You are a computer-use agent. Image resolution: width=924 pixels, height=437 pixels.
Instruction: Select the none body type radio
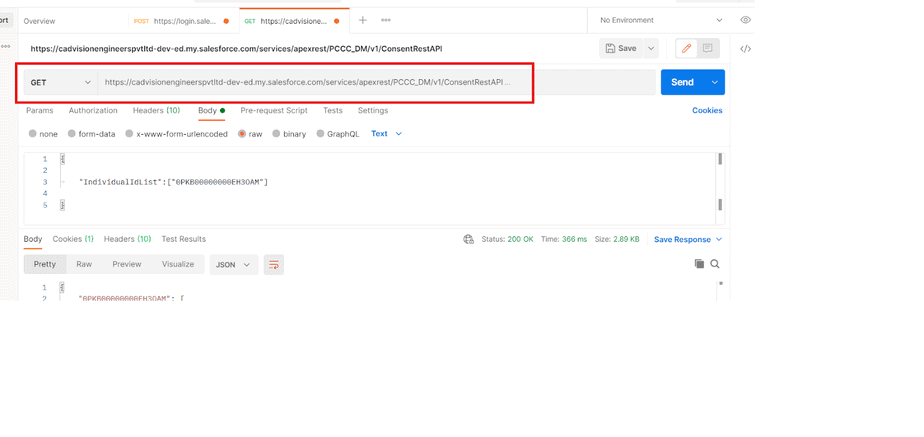33,134
